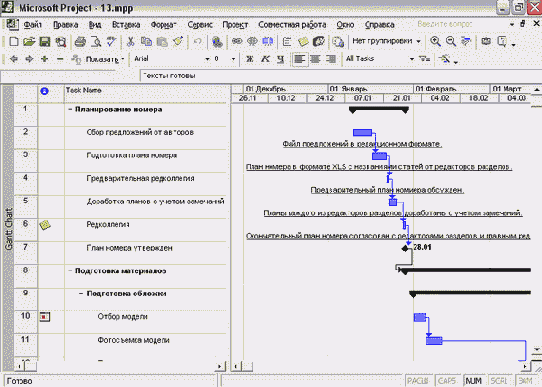Click the Print icon
542x387 pixels.
pos(80,42)
